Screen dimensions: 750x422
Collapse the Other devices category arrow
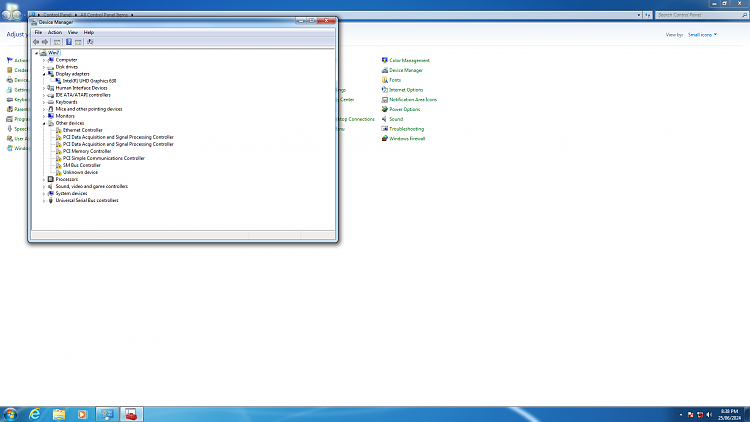click(x=44, y=123)
